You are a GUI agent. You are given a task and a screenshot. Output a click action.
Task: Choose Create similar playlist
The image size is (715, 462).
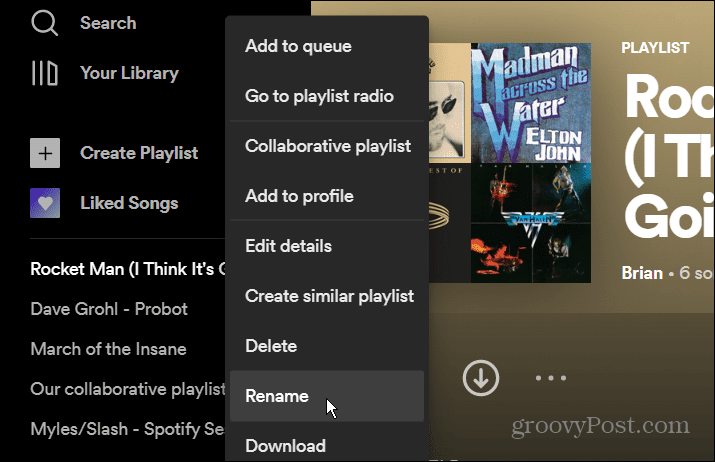click(329, 296)
